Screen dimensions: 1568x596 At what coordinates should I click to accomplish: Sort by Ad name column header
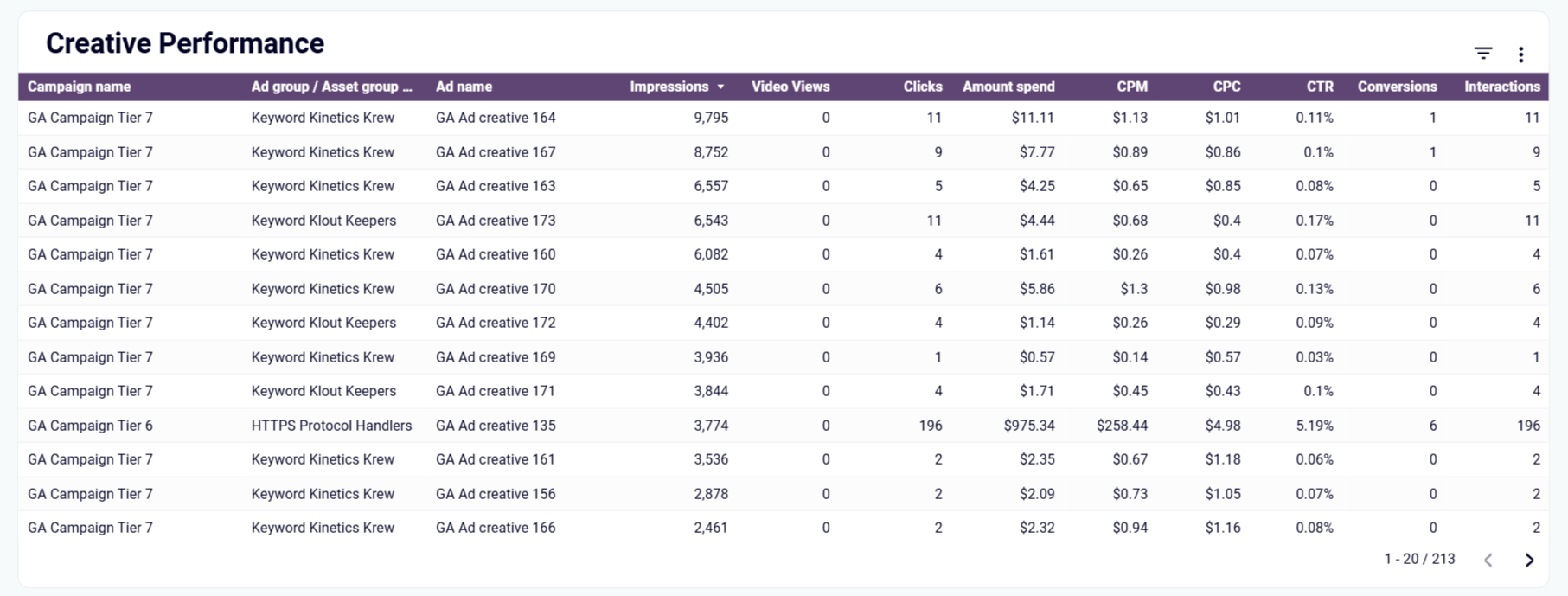tap(464, 87)
